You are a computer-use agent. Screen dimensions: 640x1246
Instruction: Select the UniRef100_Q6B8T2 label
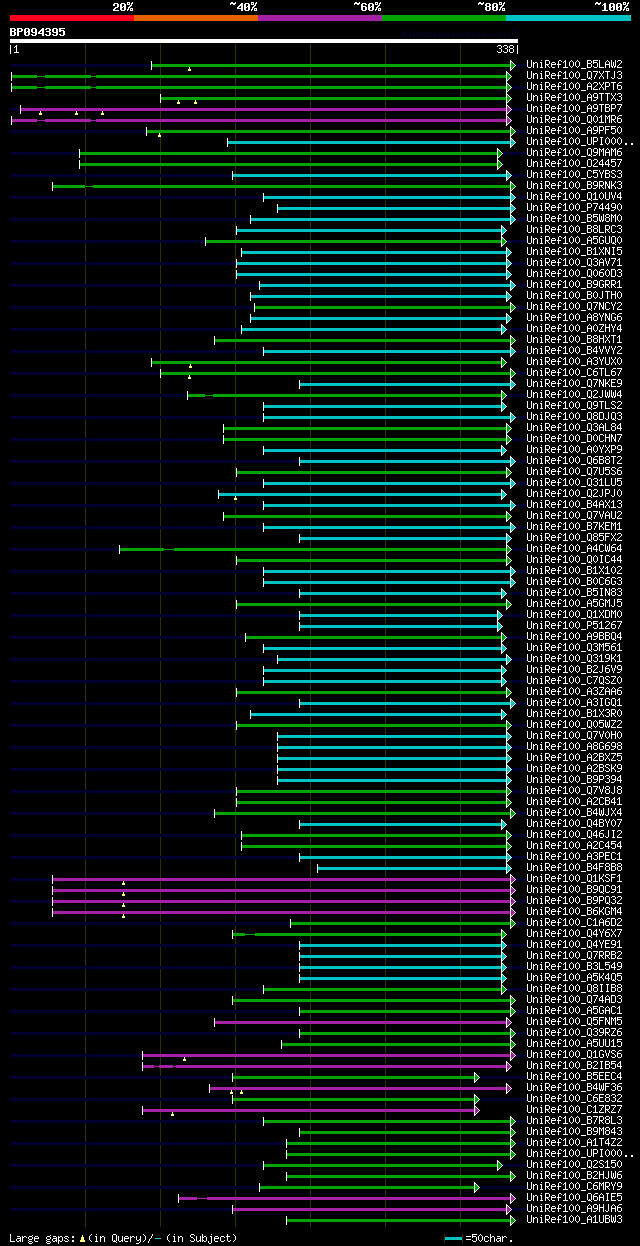pos(574,461)
